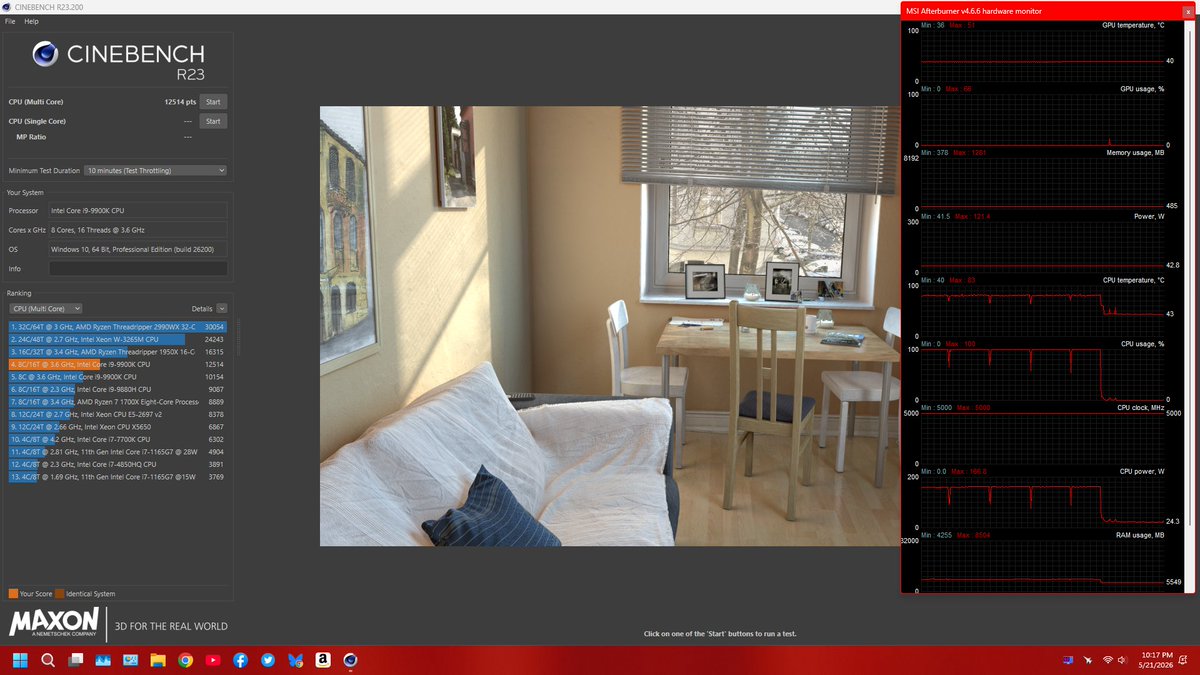Click the Info input field
The image size is (1200, 675).
pyautogui.click(x=138, y=268)
